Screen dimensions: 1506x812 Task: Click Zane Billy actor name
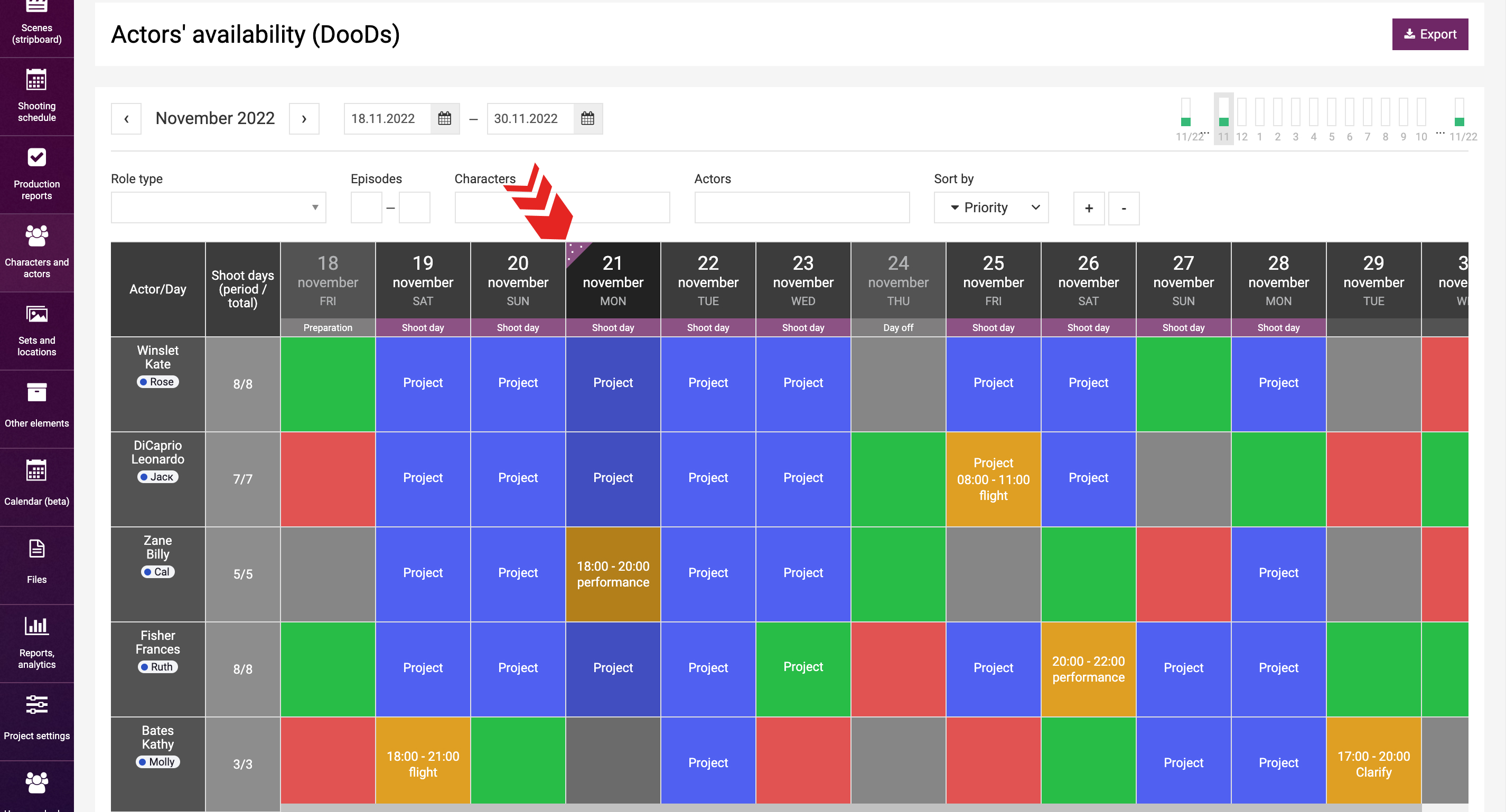(x=158, y=547)
